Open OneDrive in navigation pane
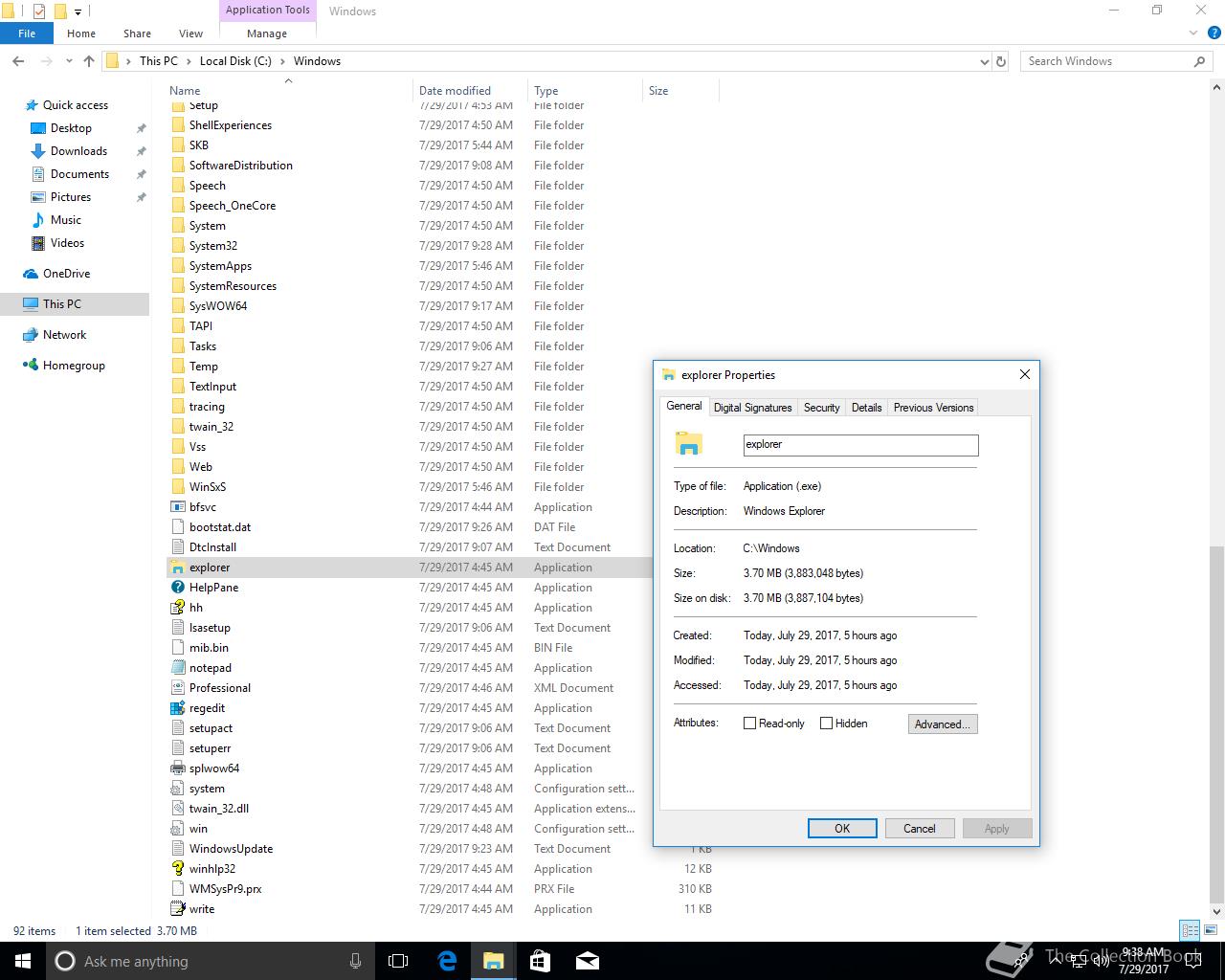1225x980 pixels. pyautogui.click(x=66, y=274)
